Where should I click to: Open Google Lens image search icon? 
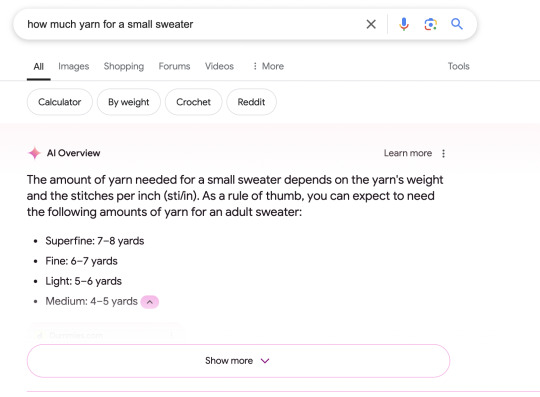[x=430, y=24]
